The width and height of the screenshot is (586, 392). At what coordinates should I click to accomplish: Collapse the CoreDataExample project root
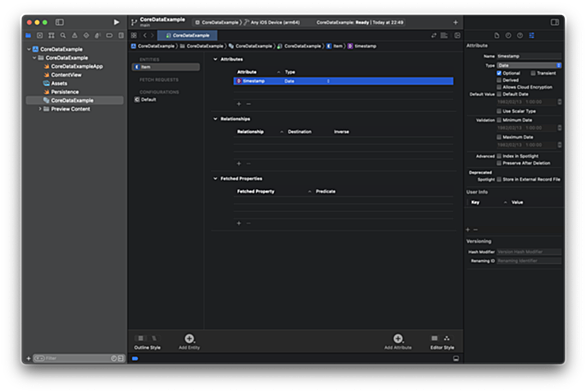29,49
